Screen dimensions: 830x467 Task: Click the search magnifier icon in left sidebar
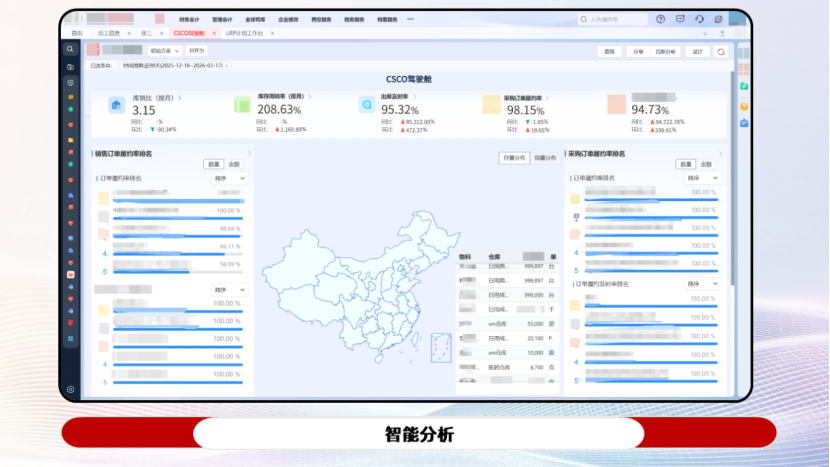point(70,49)
